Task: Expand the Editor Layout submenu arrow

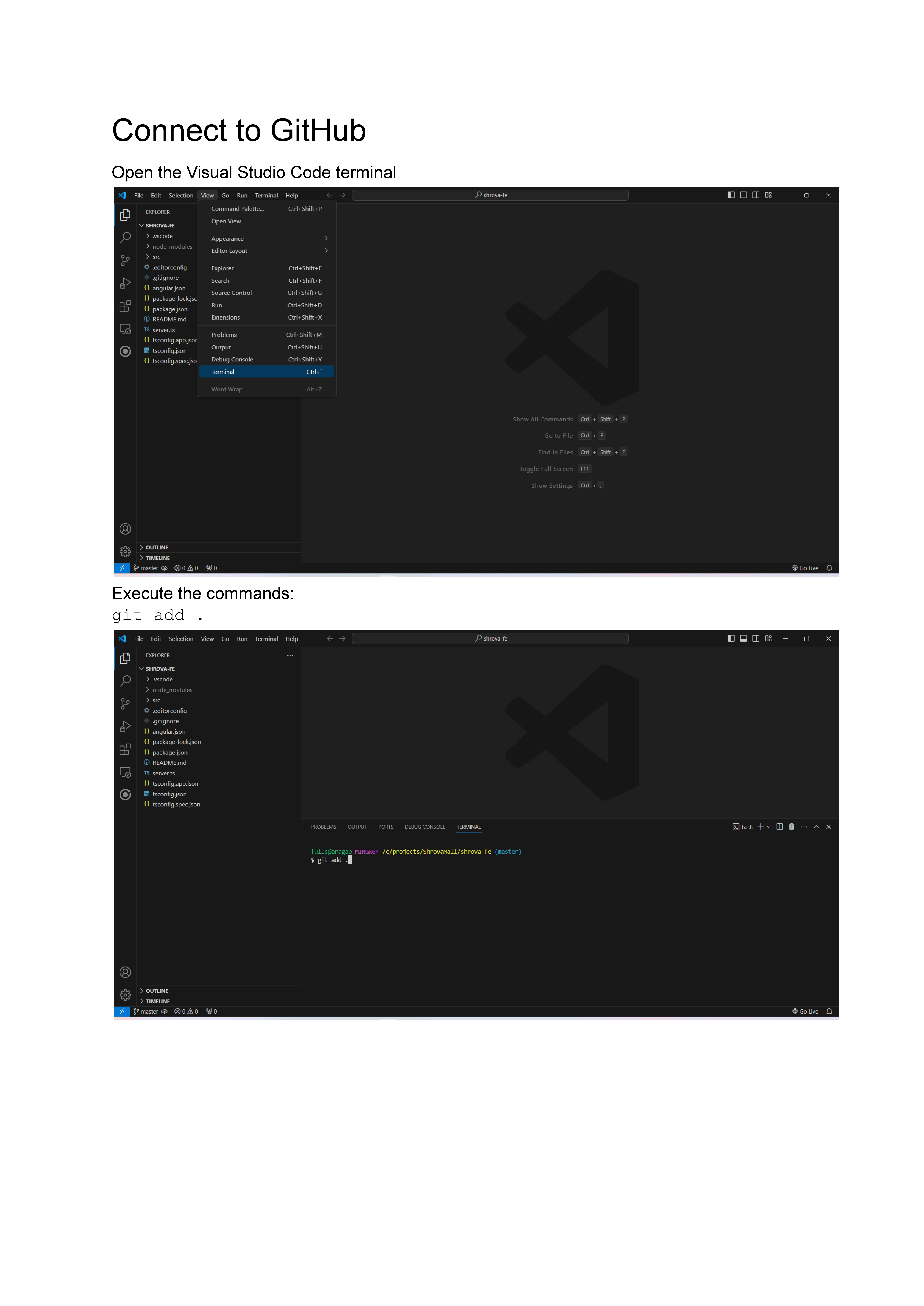Action: point(327,251)
